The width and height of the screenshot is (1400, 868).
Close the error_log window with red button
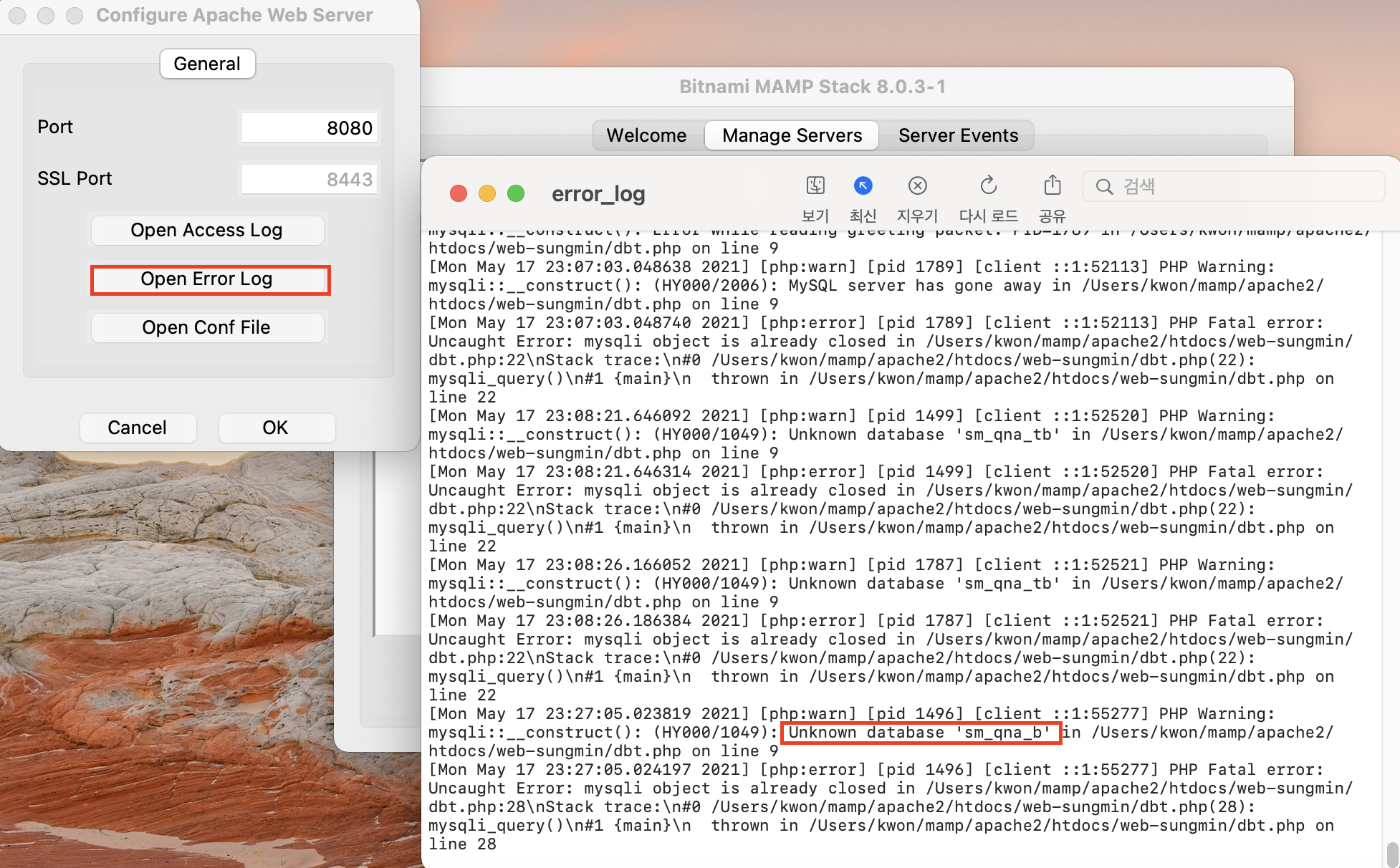(459, 193)
